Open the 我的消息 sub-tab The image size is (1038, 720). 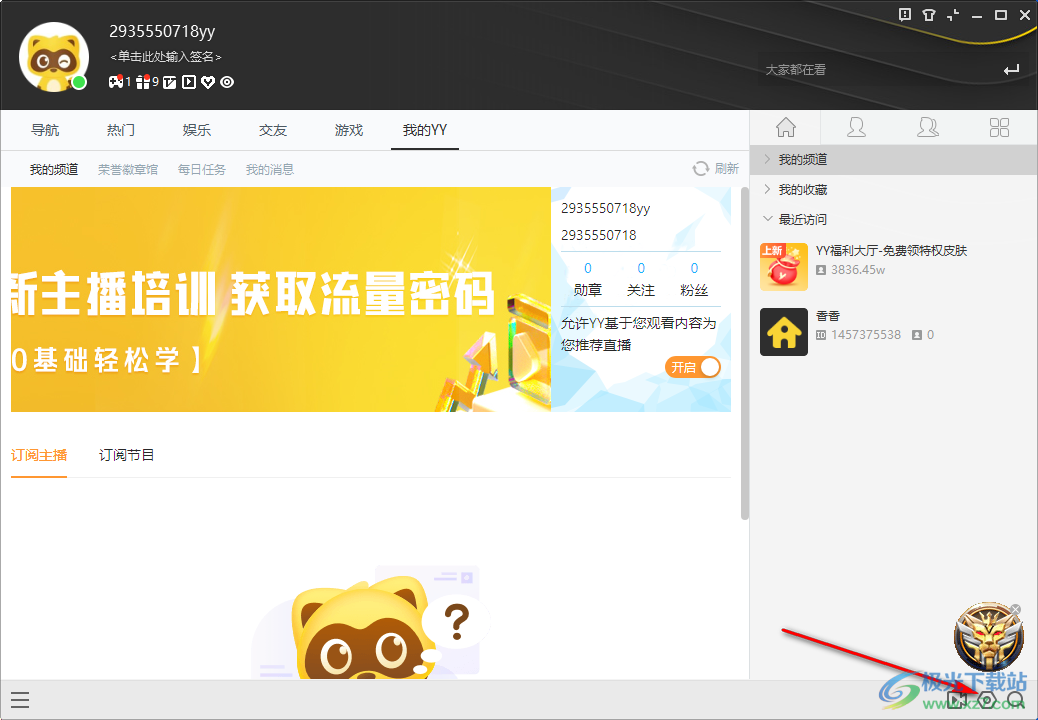(270, 170)
